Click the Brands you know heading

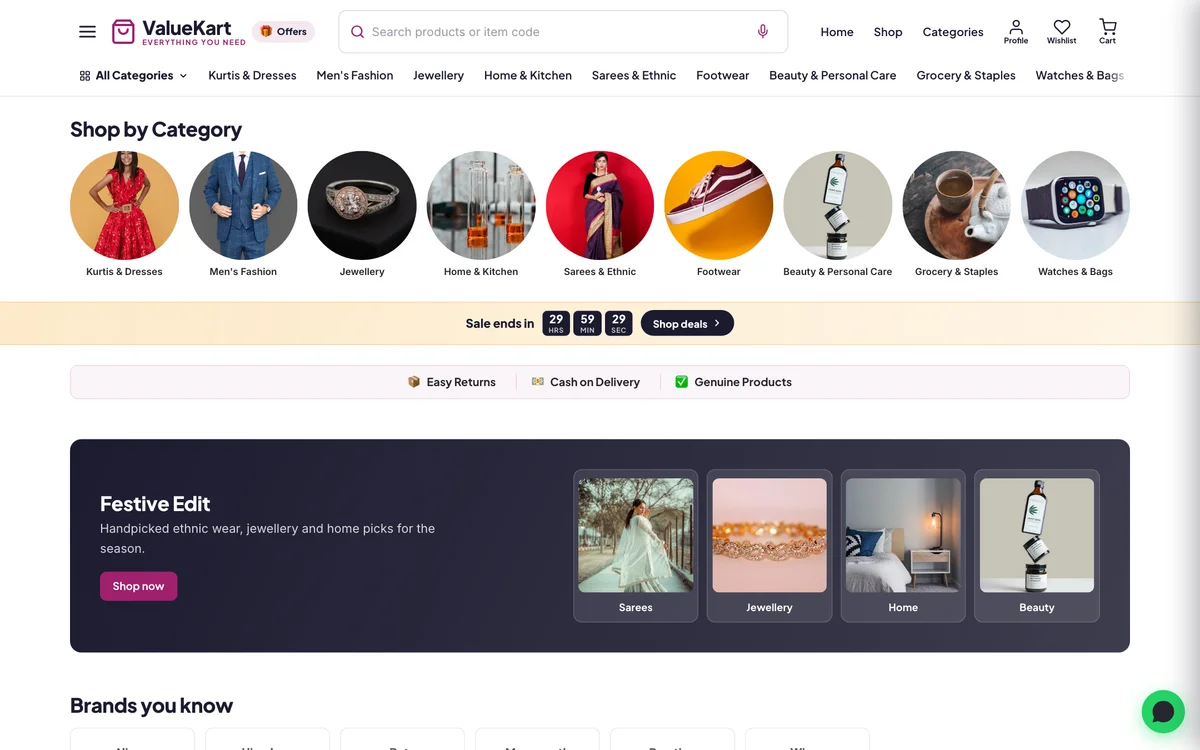152,706
